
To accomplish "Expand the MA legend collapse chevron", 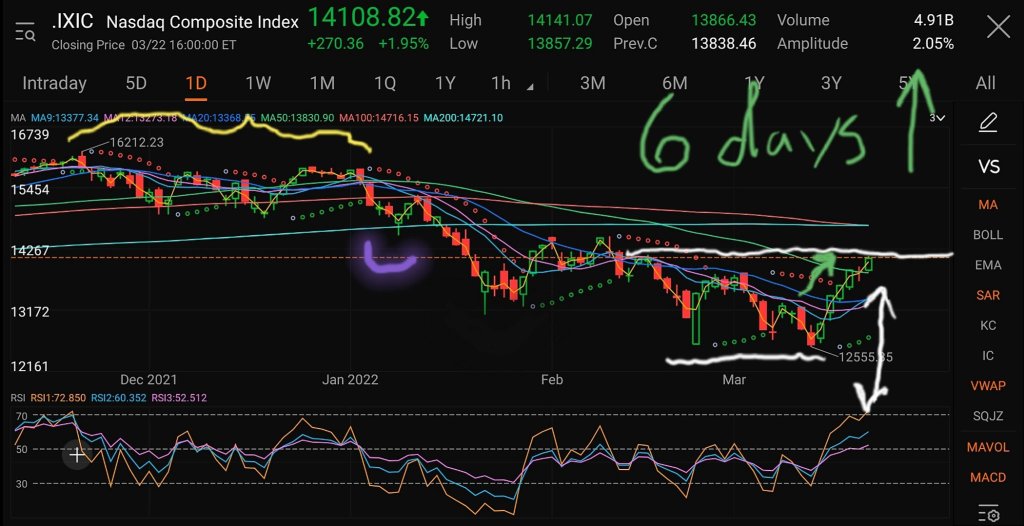I will [x=937, y=118].
